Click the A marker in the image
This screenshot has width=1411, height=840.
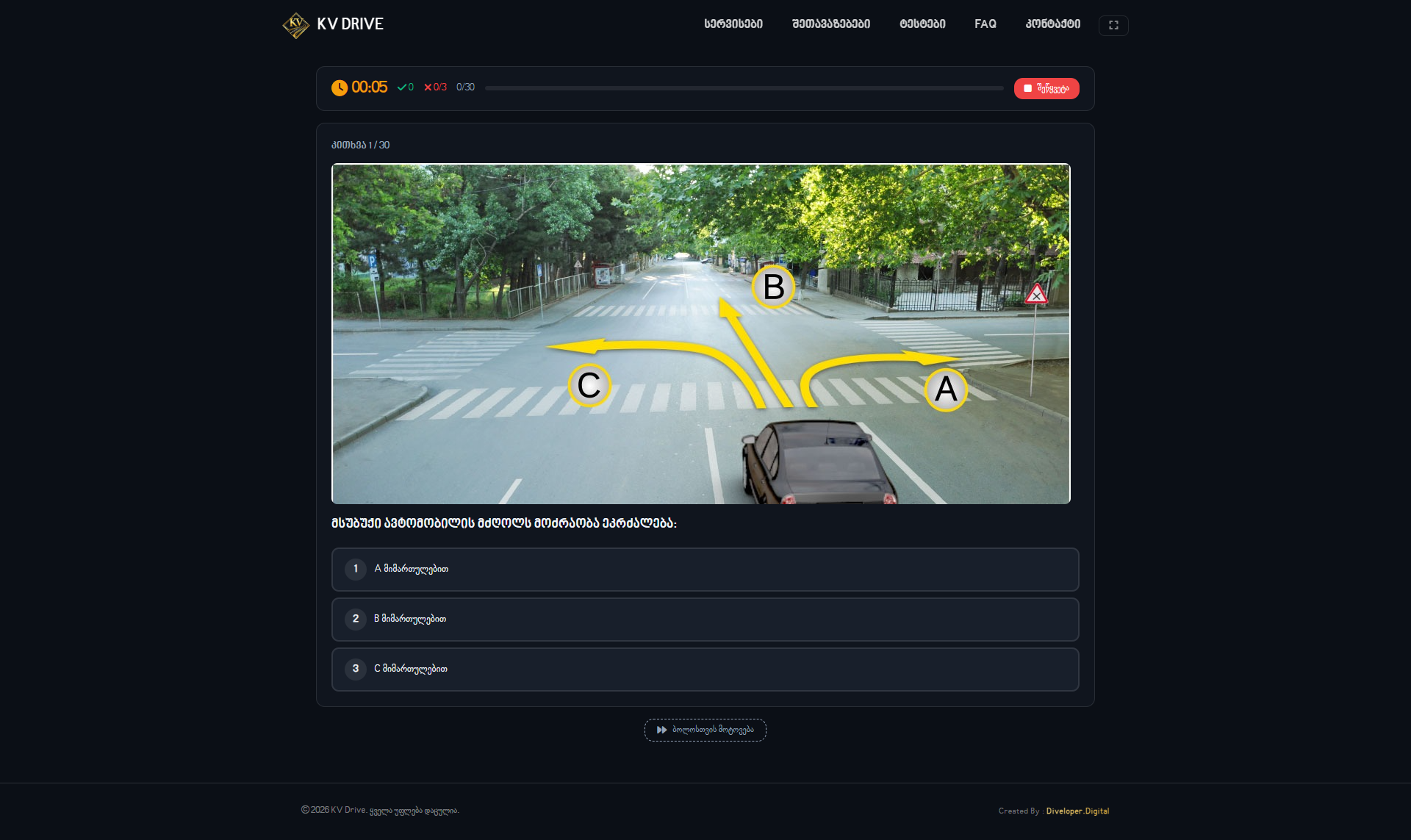coord(945,390)
